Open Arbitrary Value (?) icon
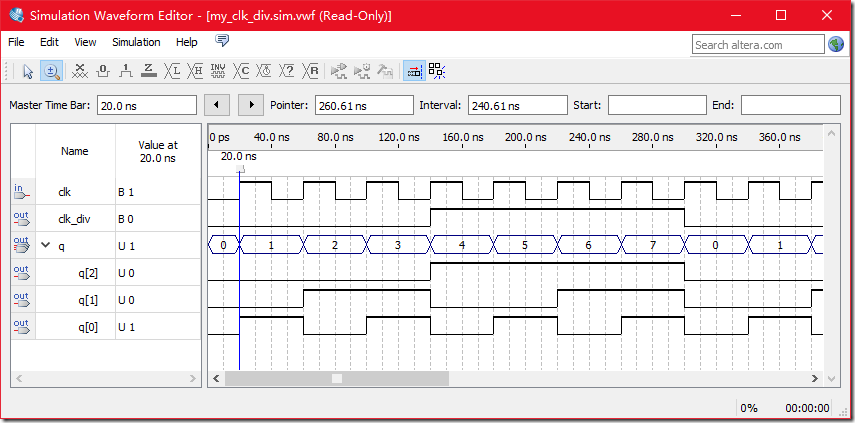The image size is (855, 423). click(287, 71)
